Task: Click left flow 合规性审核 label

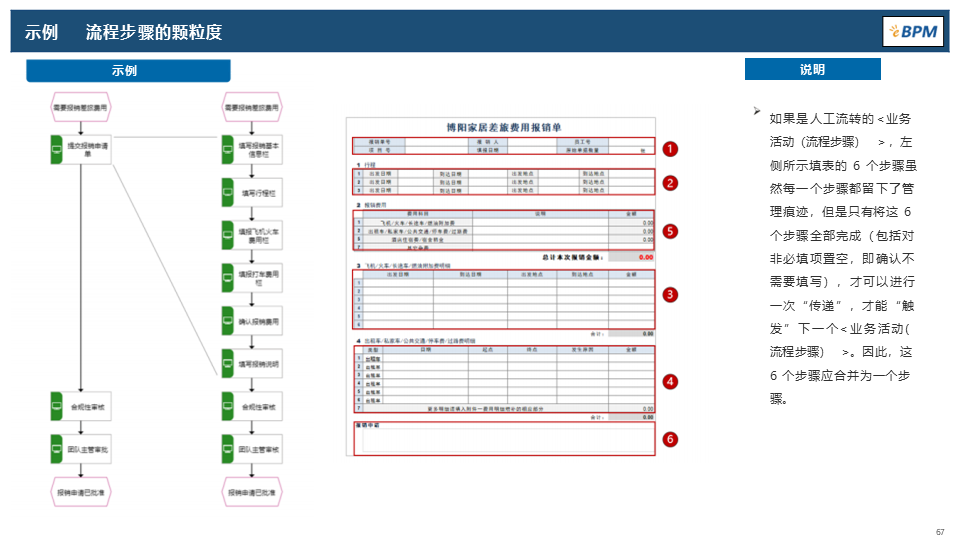Action: click(87, 407)
